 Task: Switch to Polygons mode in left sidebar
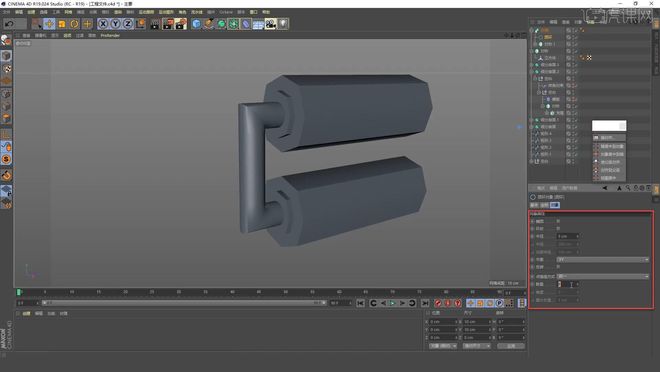click(6, 119)
